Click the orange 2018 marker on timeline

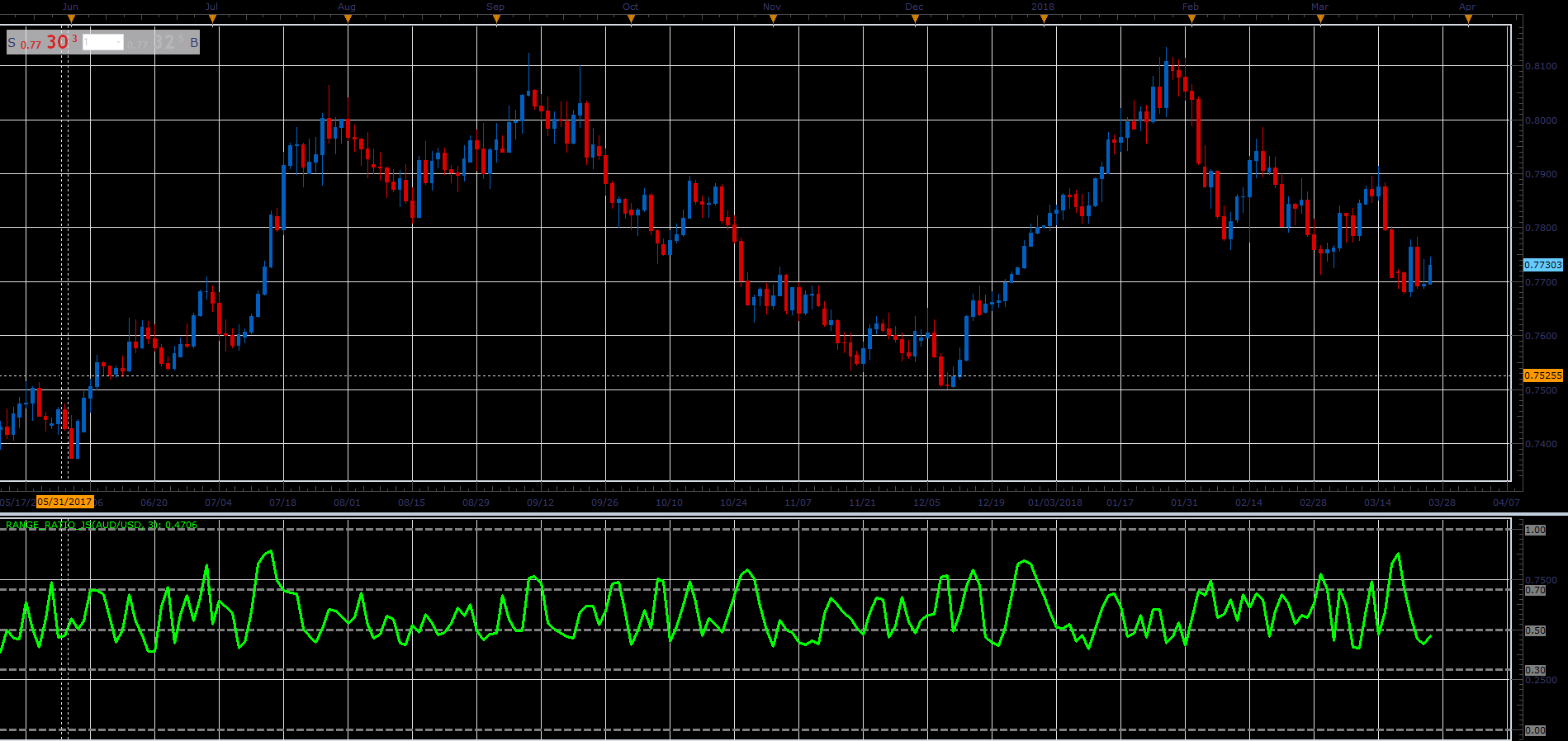[1044, 18]
